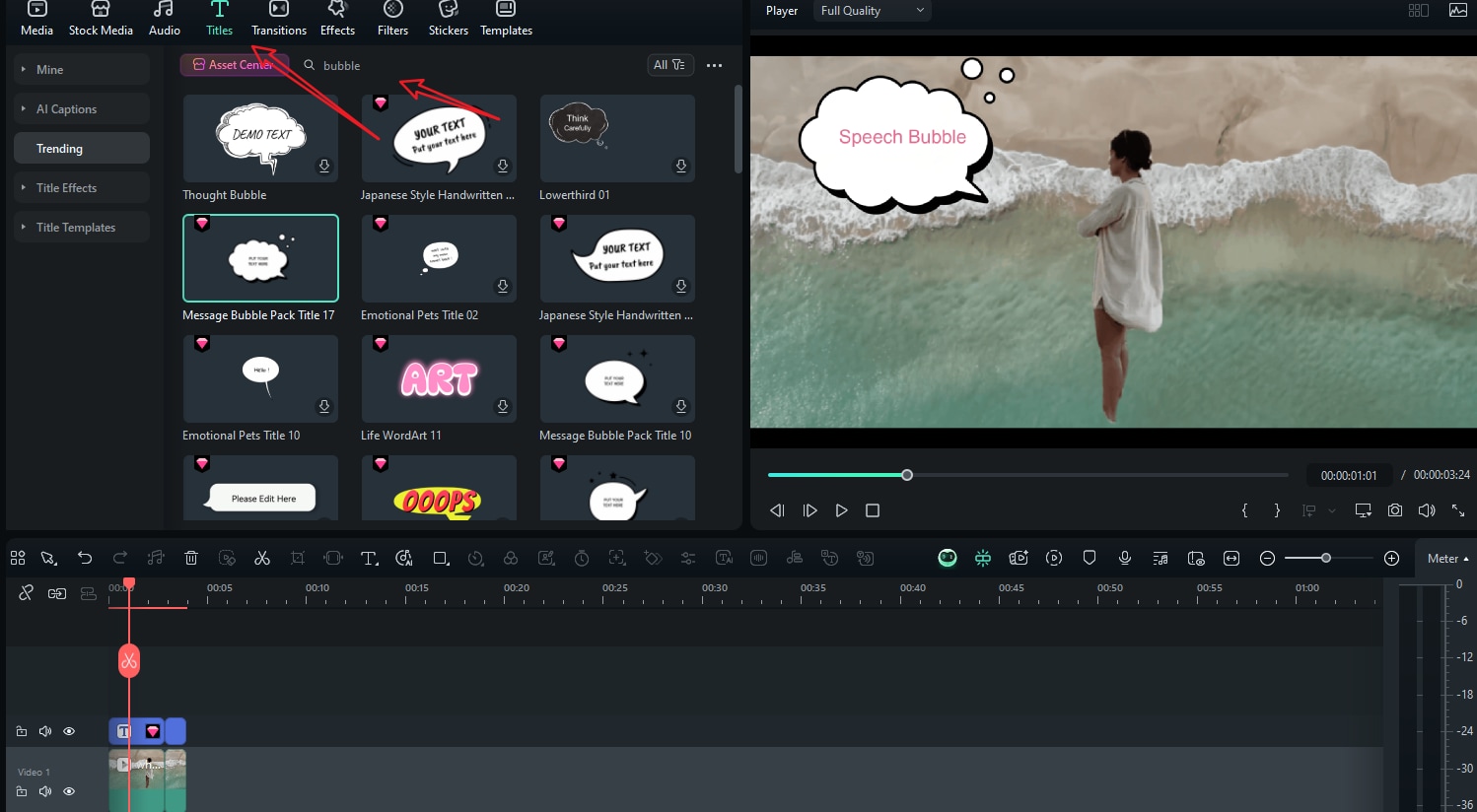Stop the preview playback
The image size is (1477, 812).
tap(873, 510)
